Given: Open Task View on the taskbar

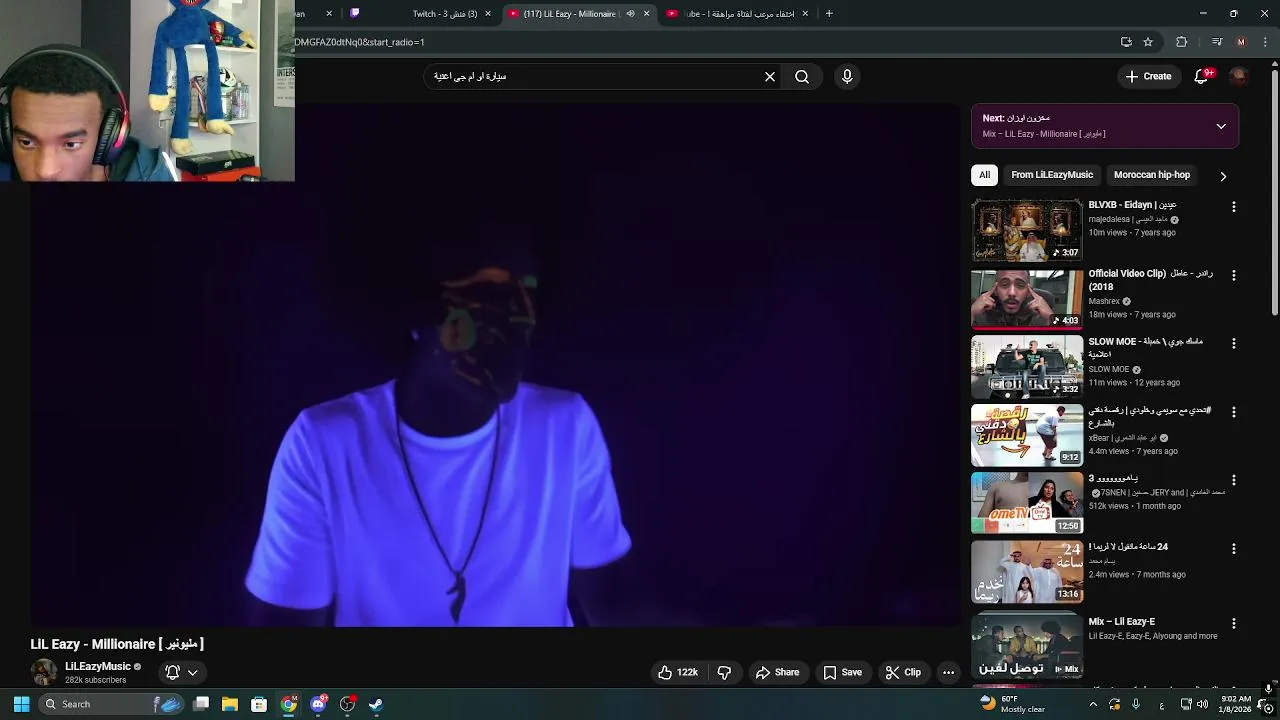Looking at the screenshot, I should (x=200, y=704).
